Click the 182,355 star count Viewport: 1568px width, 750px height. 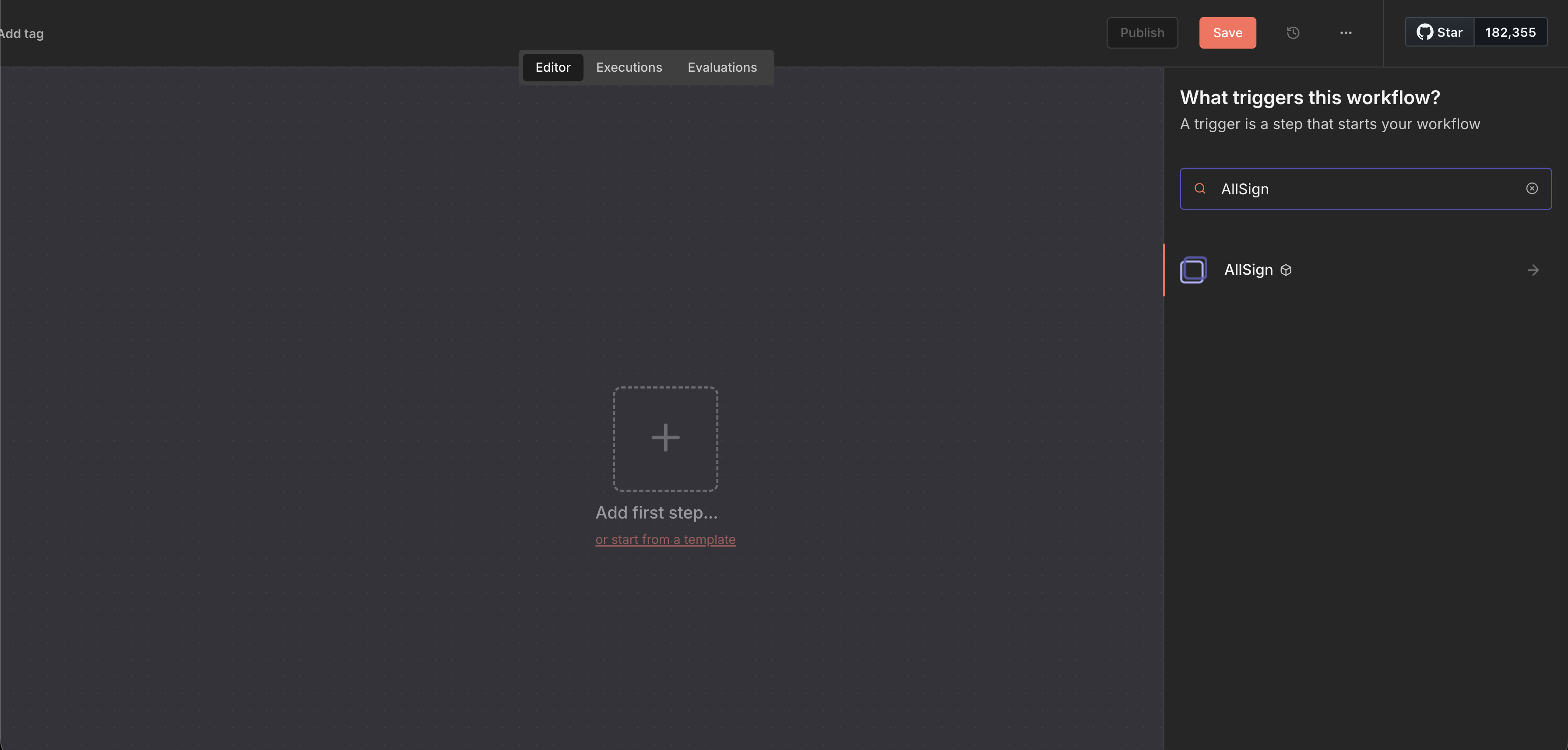[x=1512, y=32]
